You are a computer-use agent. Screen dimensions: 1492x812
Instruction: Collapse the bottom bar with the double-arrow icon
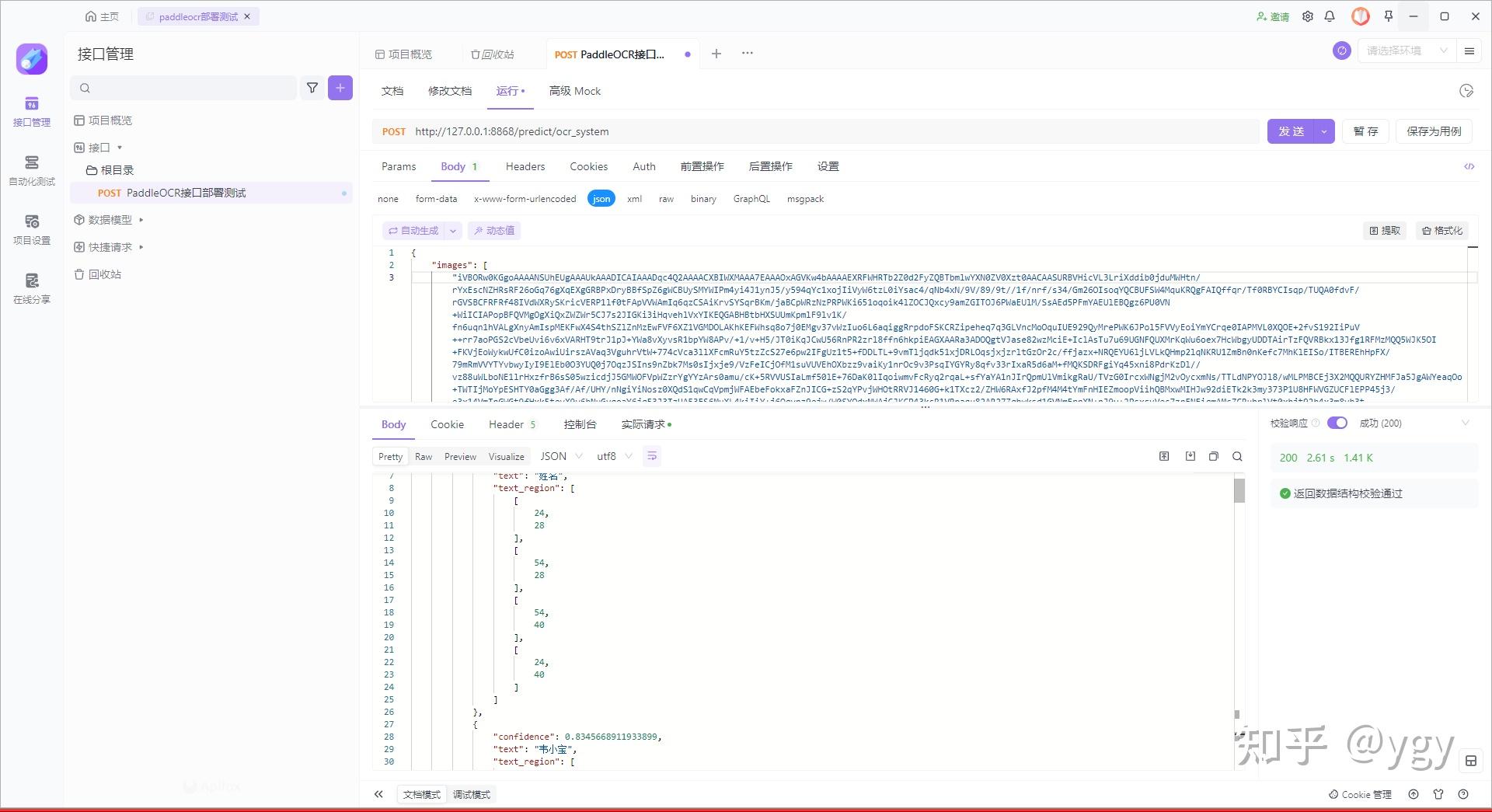click(378, 794)
